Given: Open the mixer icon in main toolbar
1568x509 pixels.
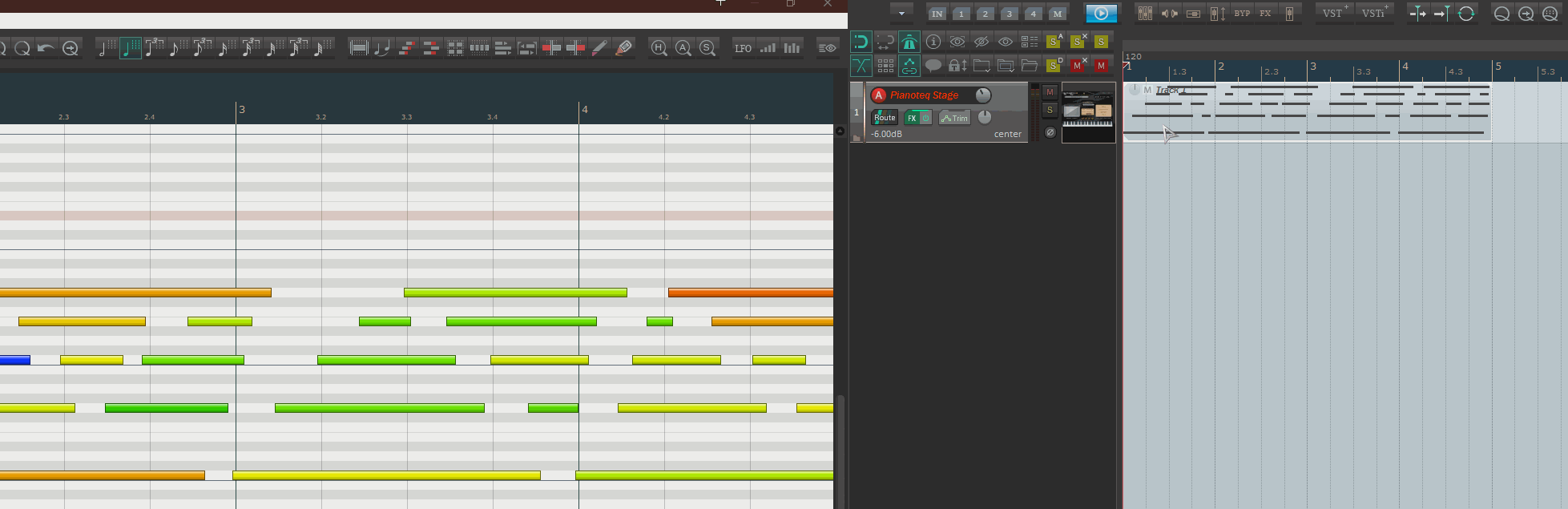Looking at the screenshot, I should 1145,14.
